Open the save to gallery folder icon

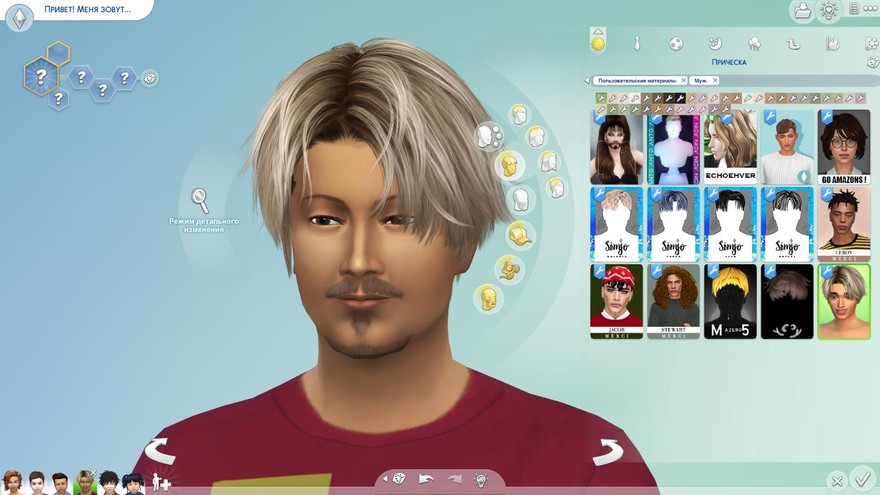point(801,11)
